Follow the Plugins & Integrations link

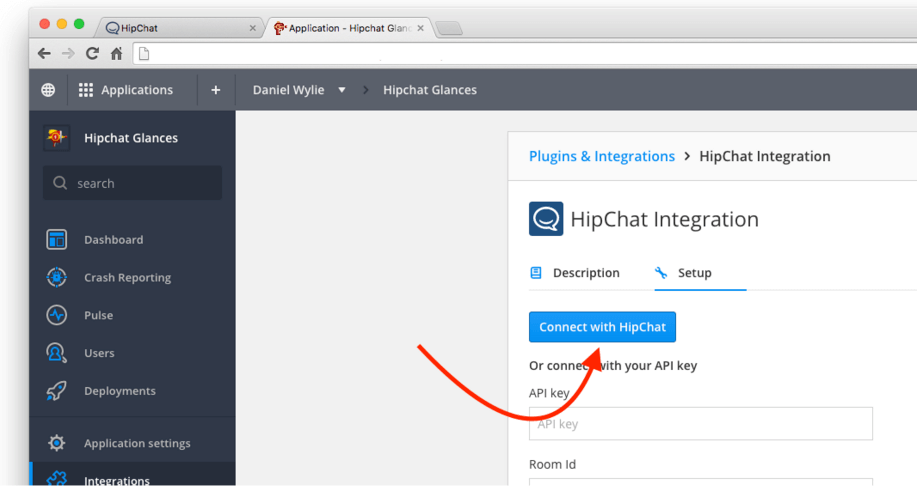point(602,156)
